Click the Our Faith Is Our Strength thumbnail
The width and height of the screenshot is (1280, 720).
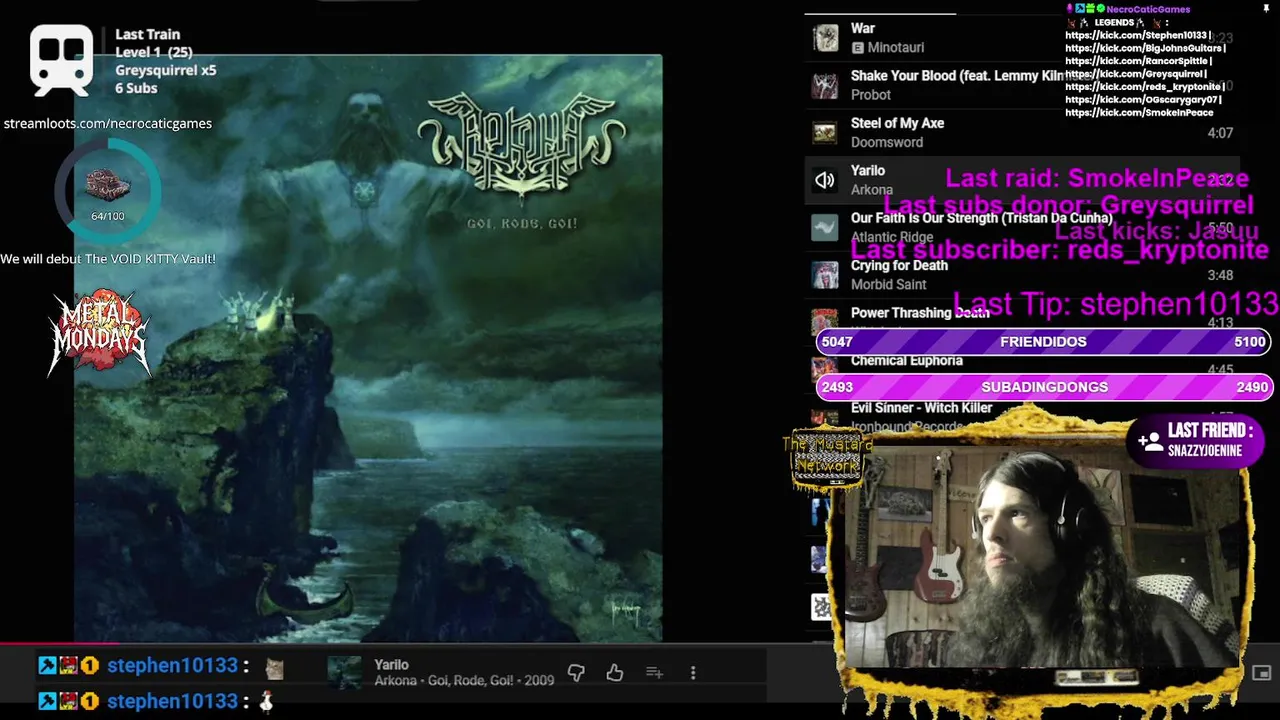point(825,228)
